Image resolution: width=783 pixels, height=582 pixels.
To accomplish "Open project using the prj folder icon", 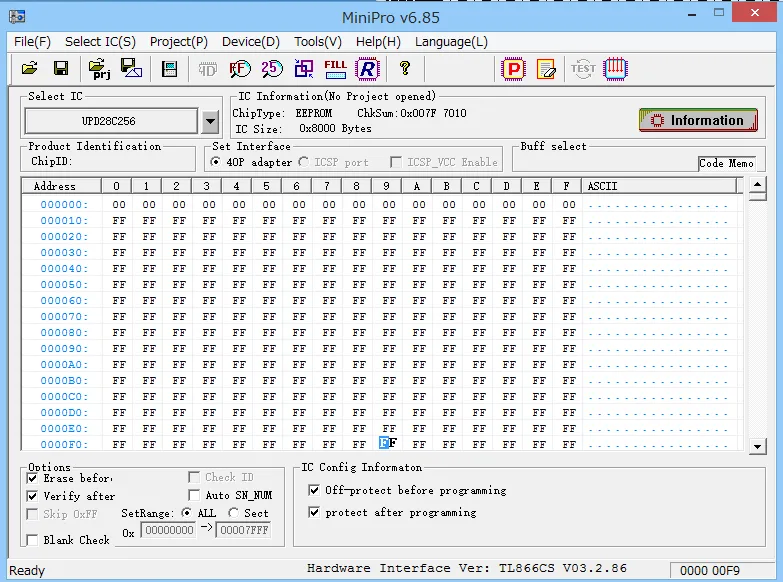I will 99,68.
